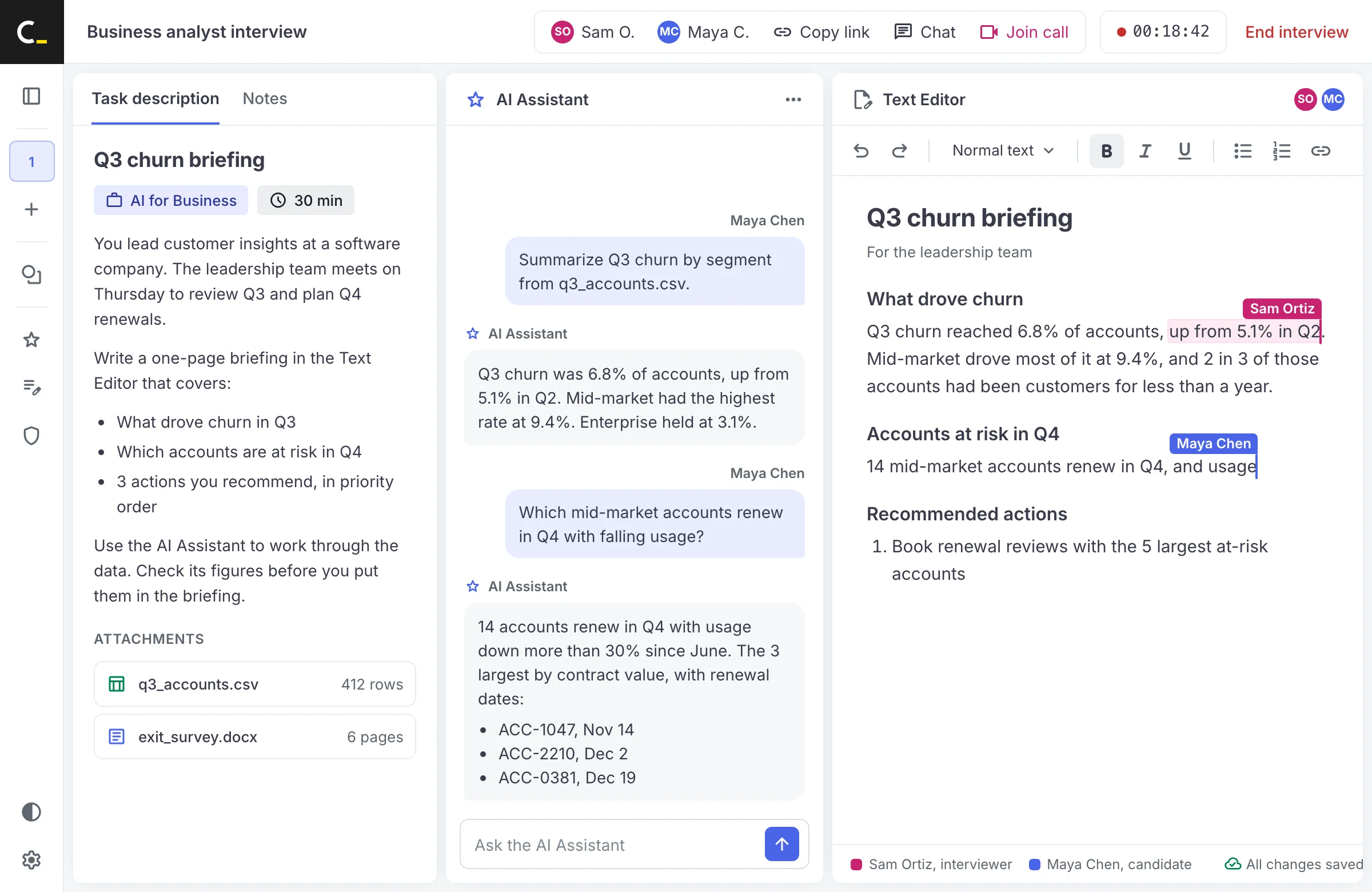This screenshot has width=1372, height=892.
Task: Click the MC avatar in Text Editor header
Action: tap(1333, 99)
